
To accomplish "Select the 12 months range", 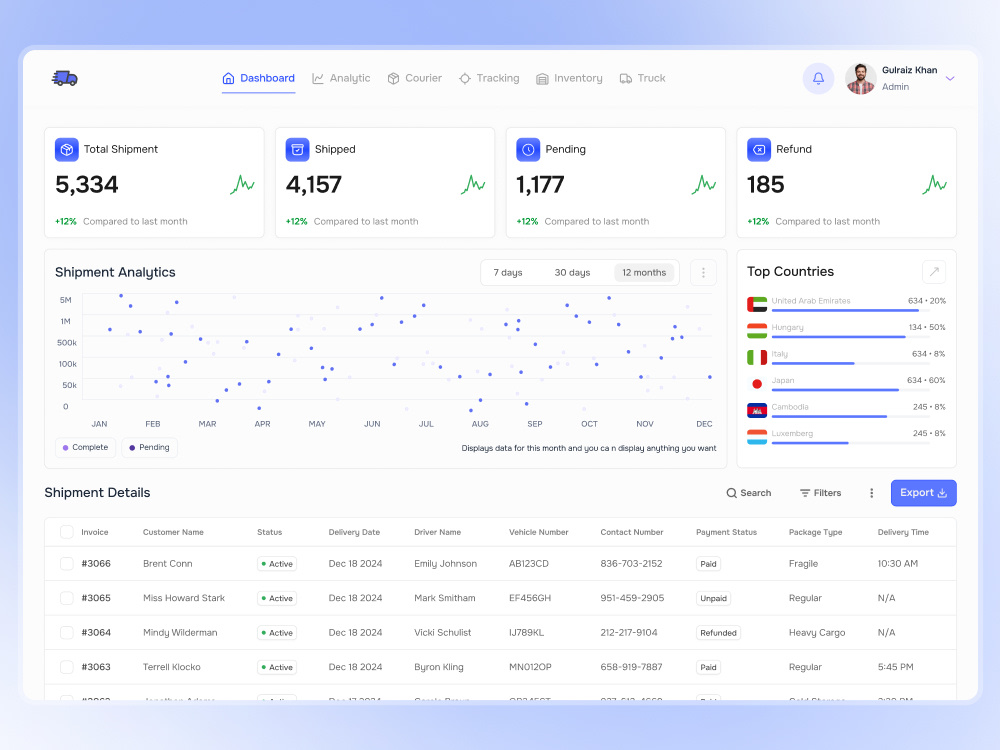I will coord(644,273).
